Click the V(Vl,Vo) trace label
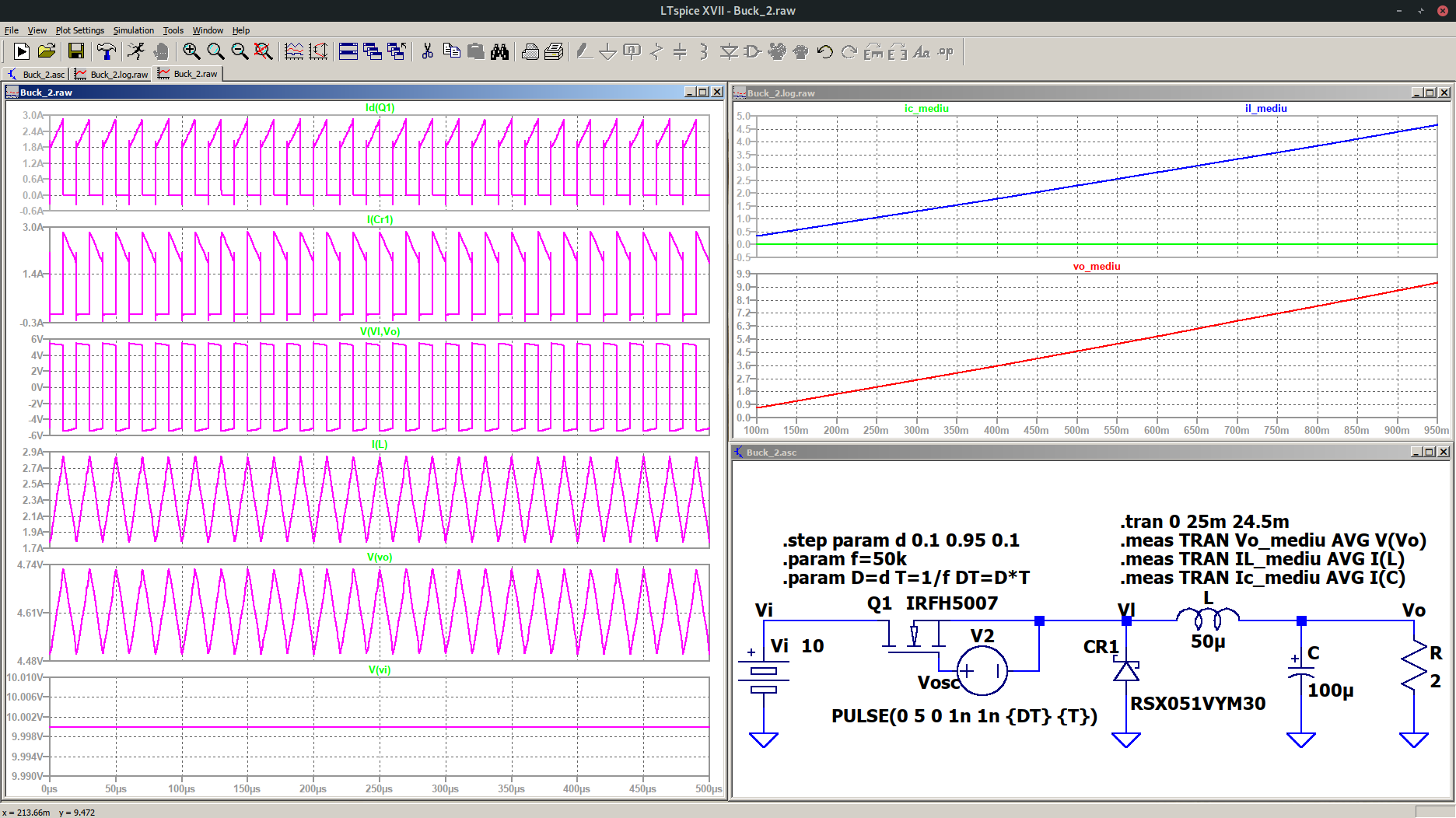Image resolution: width=1456 pixels, height=818 pixels. [x=380, y=331]
